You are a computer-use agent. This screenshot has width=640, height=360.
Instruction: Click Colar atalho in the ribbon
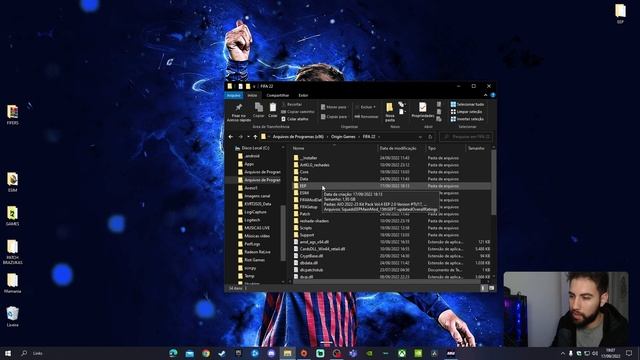pos(295,119)
